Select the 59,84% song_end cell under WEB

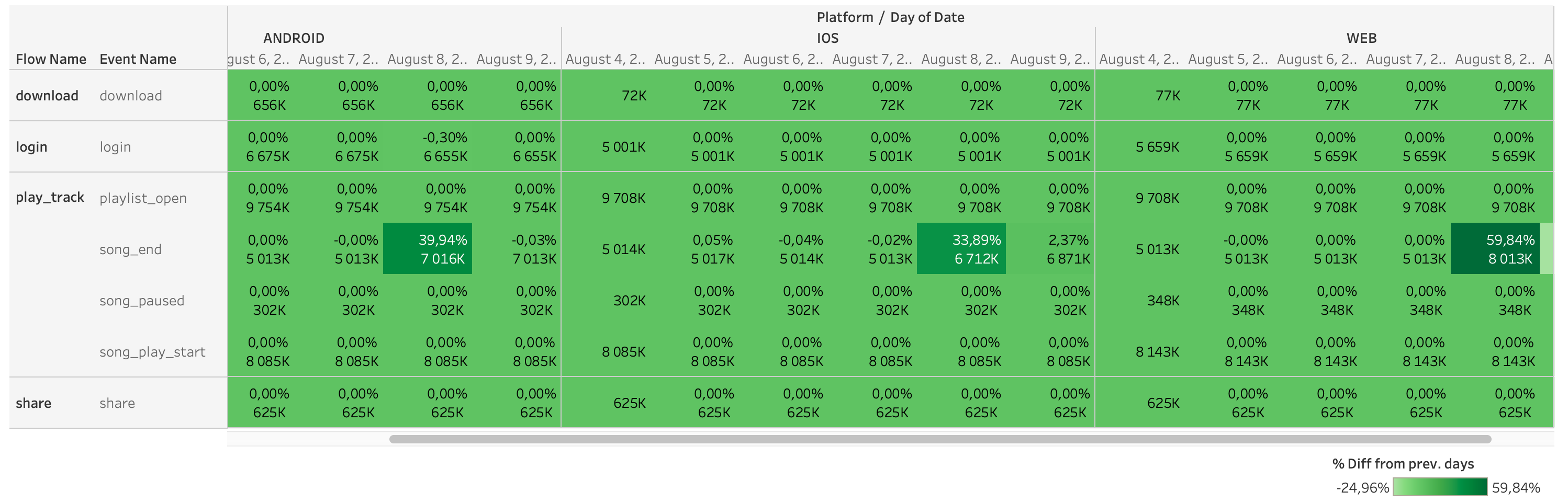[x=1495, y=249]
